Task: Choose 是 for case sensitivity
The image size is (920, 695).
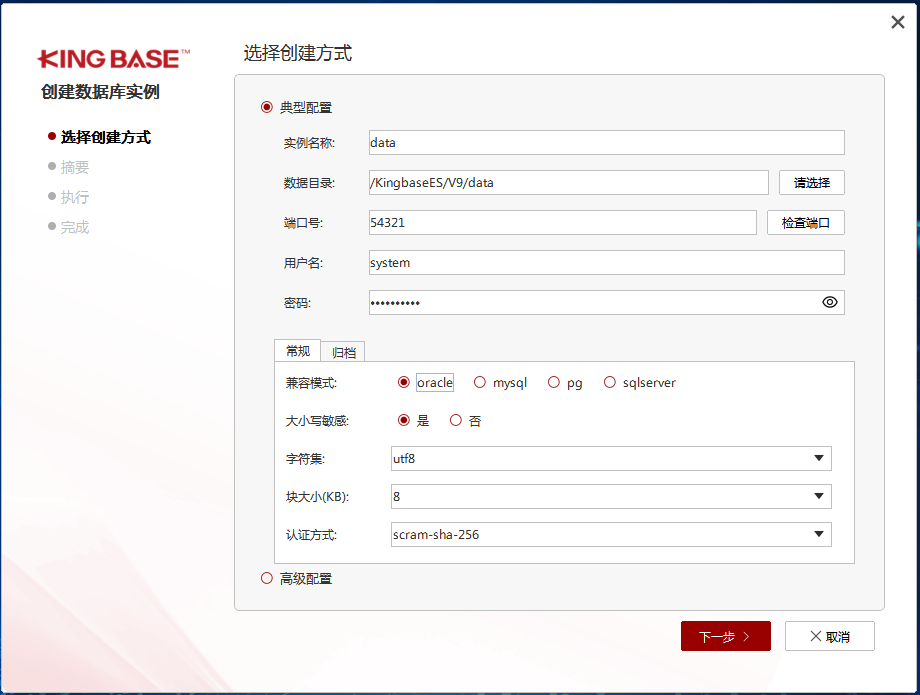Action: pyautogui.click(x=404, y=420)
